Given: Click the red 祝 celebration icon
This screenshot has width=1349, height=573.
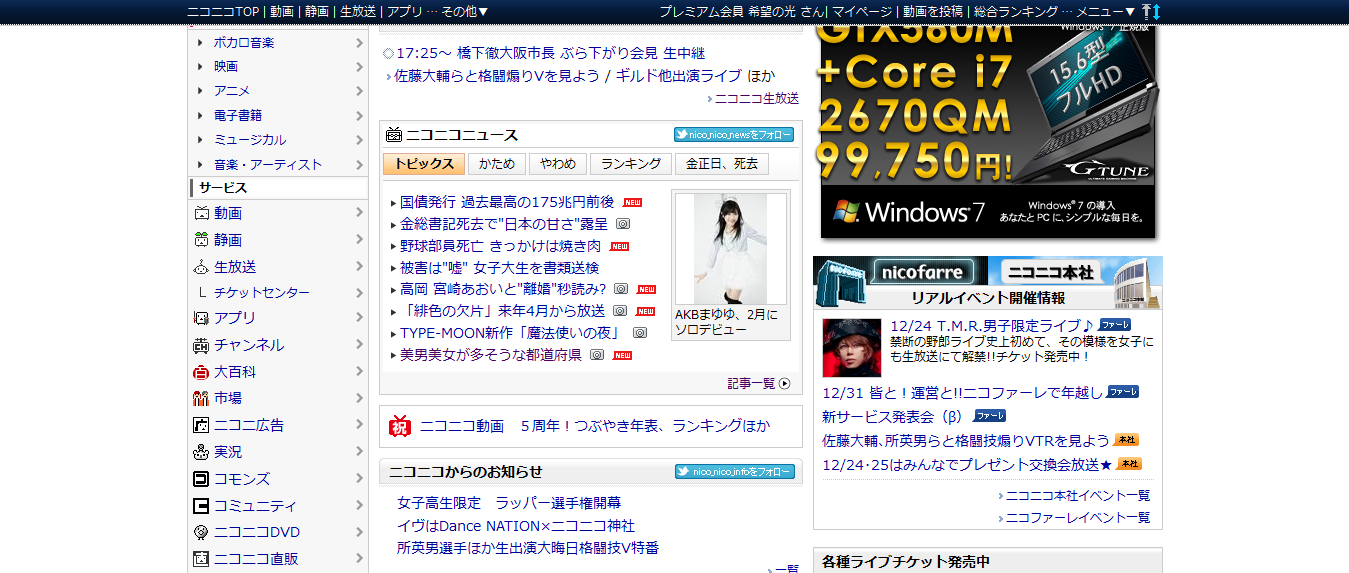Looking at the screenshot, I should pyautogui.click(x=400, y=426).
